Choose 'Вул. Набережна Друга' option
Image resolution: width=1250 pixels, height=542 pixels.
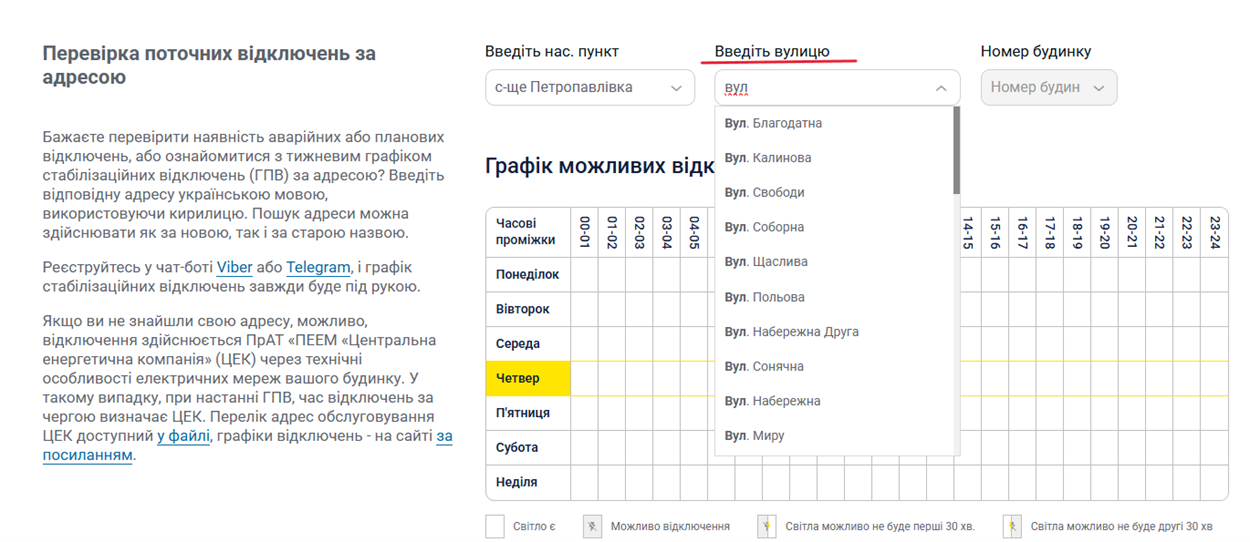click(791, 331)
